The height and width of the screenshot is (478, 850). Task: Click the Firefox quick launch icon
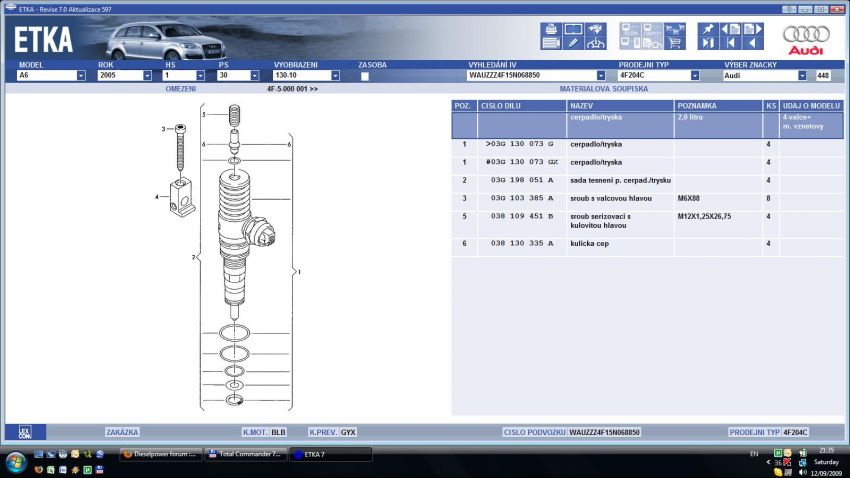coord(38,470)
